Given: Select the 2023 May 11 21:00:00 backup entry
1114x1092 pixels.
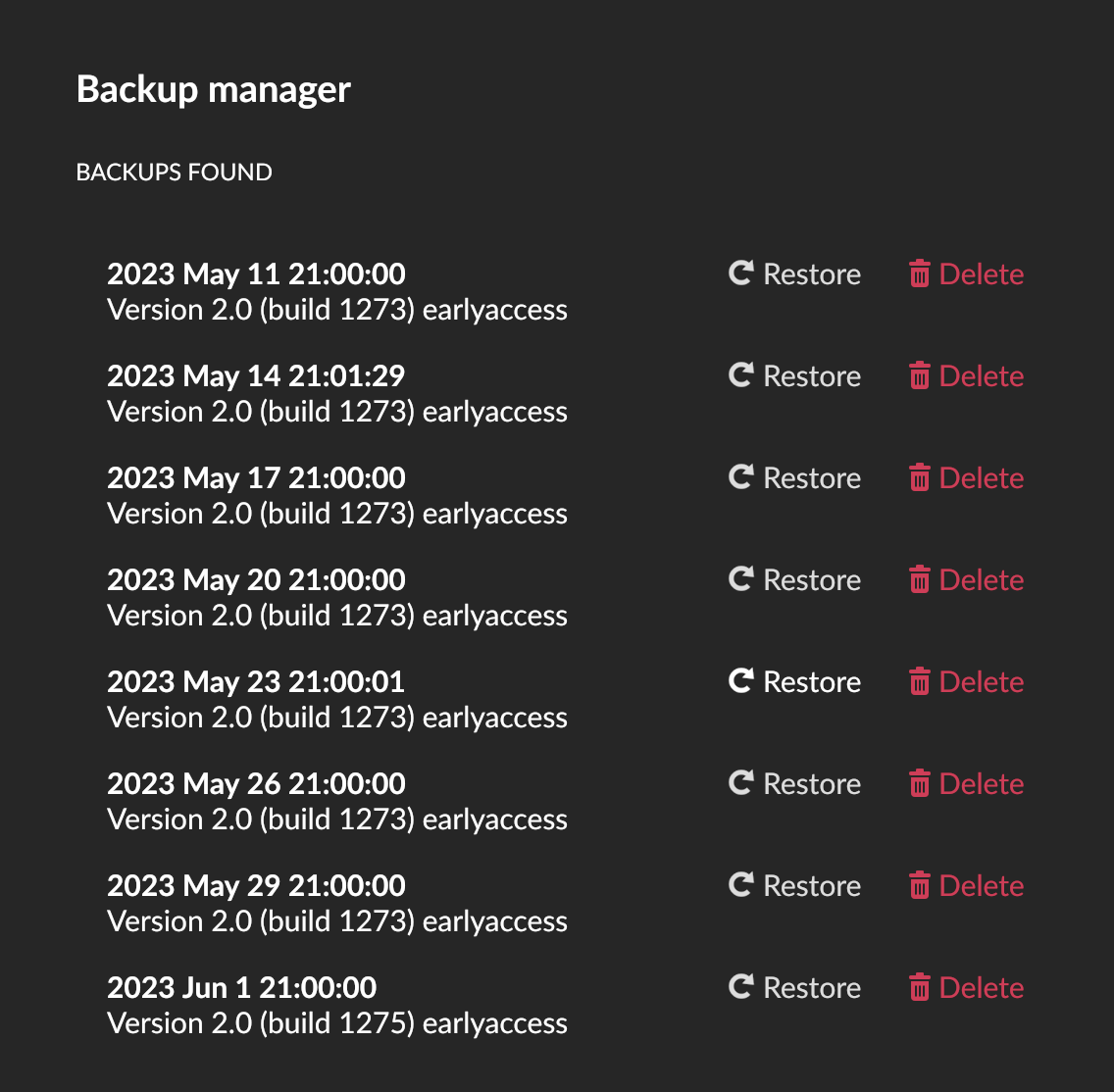Looking at the screenshot, I should [256, 273].
